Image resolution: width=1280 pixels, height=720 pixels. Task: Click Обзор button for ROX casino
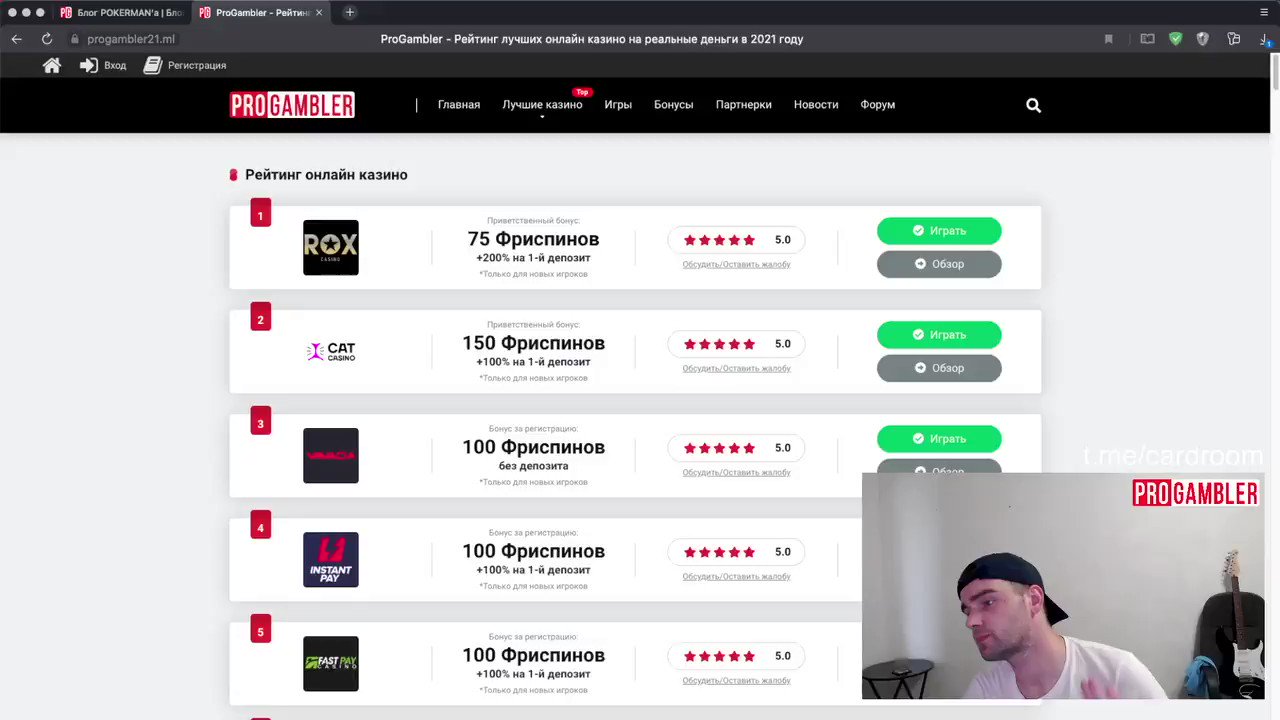coord(939,264)
